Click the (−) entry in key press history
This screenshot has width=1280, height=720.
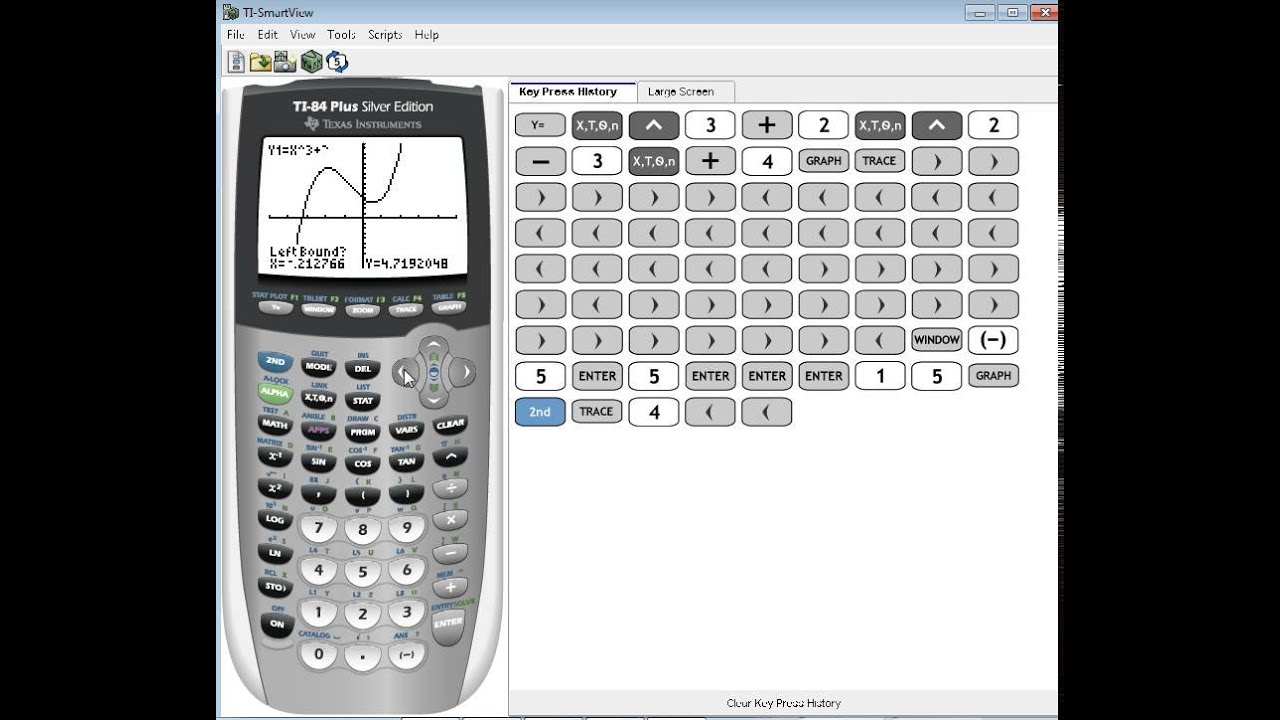coord(993,340)
